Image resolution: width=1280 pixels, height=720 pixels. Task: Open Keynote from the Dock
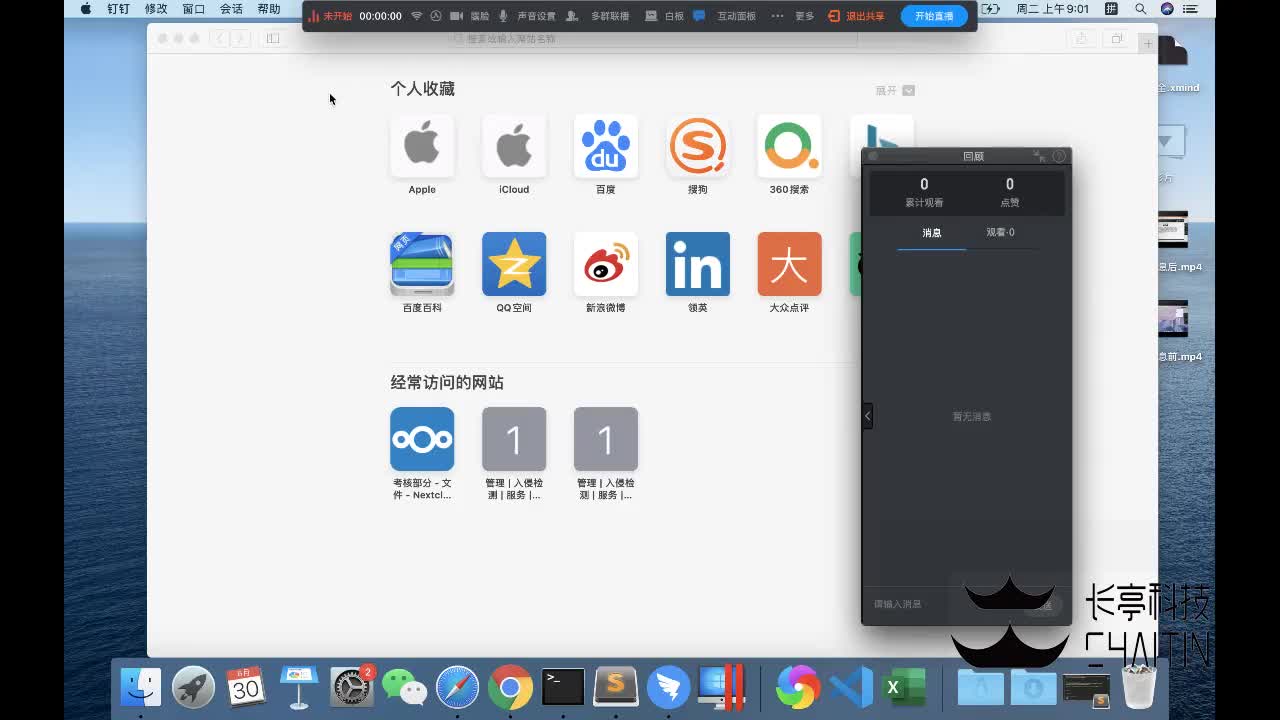(x=299, y=687)
